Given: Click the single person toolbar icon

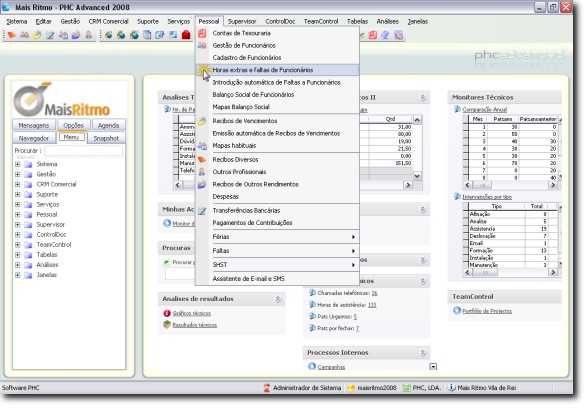Looking at the screenshot, I should pos(89,35).
